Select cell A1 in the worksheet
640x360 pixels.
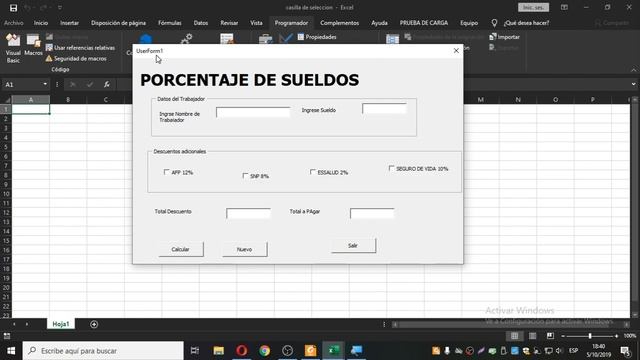click(31, 109)
